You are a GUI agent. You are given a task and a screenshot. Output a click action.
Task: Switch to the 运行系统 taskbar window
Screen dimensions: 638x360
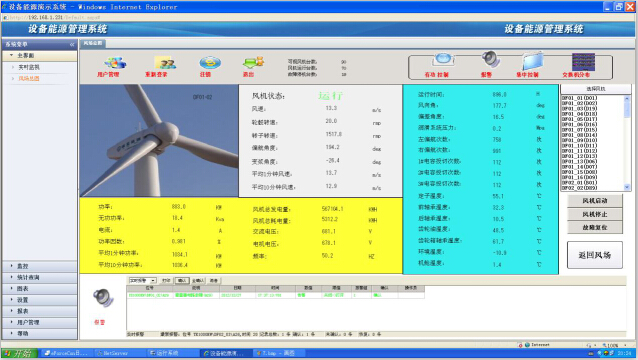[x=173, y=353]
